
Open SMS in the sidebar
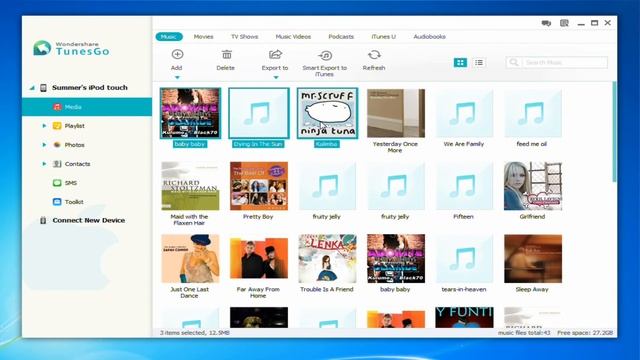coord(71,183)
